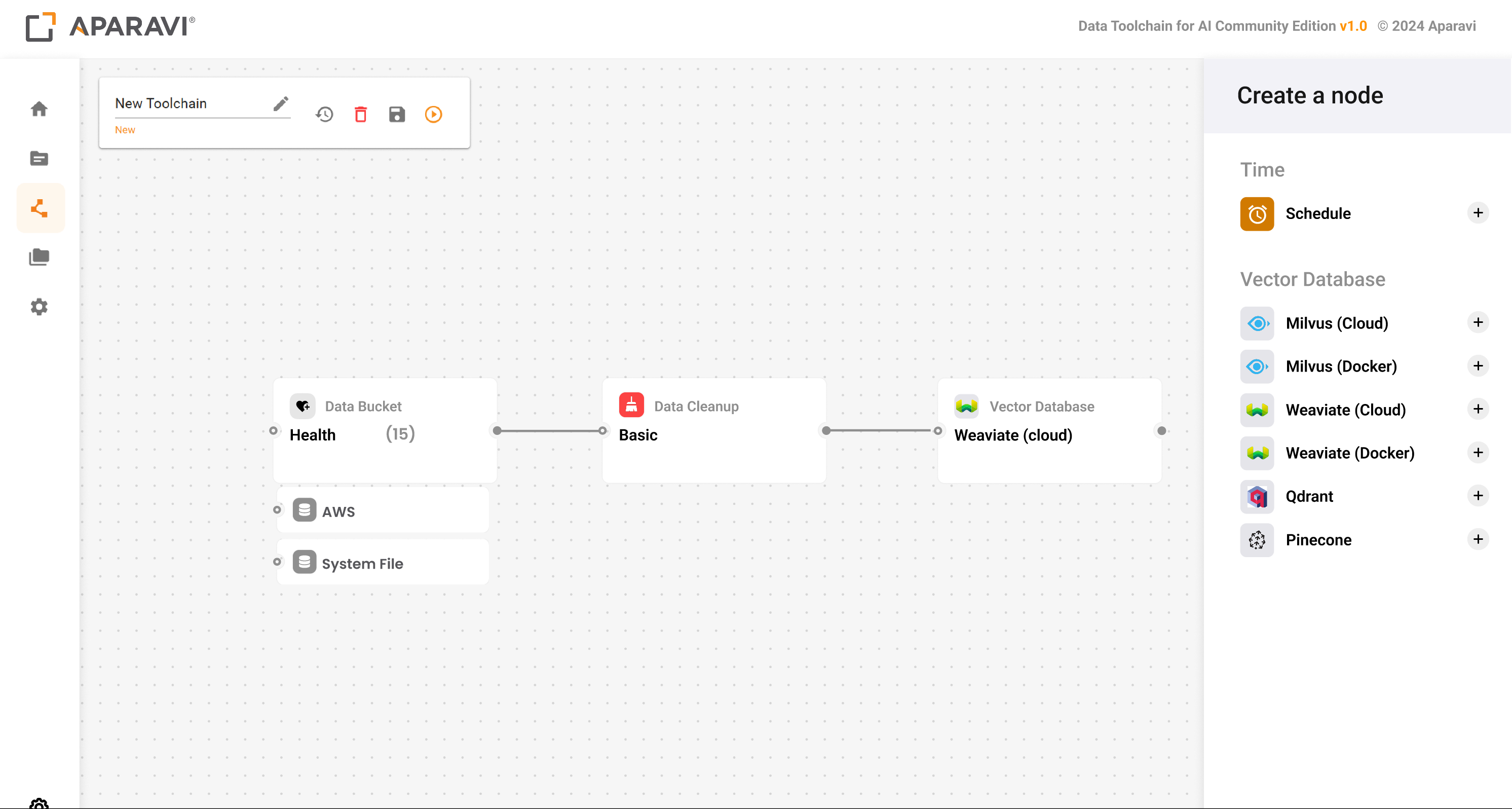This screenshot has width=1512, height=809.
Task: Click the Weaviate (Cloud) panel icon
Action: [1257, 410]
